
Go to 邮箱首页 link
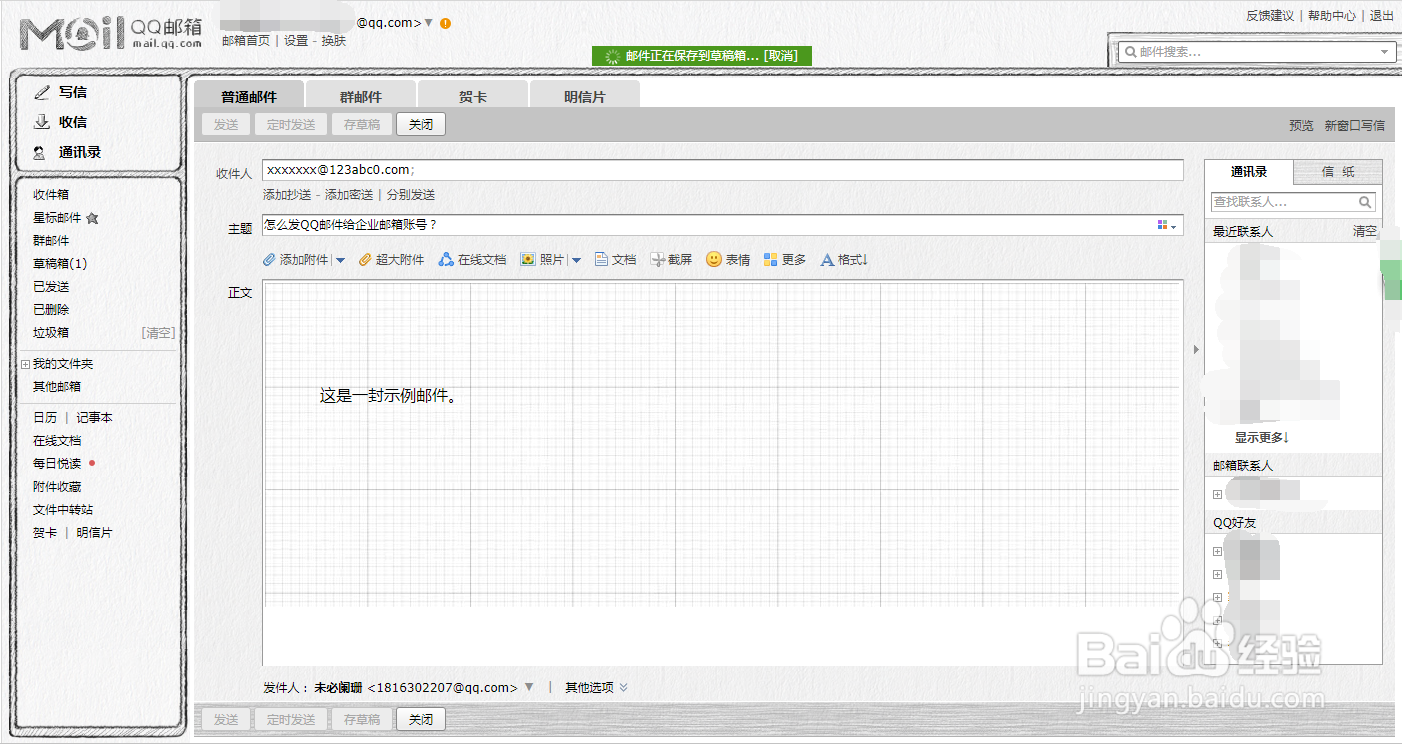[x=246, y=41]
